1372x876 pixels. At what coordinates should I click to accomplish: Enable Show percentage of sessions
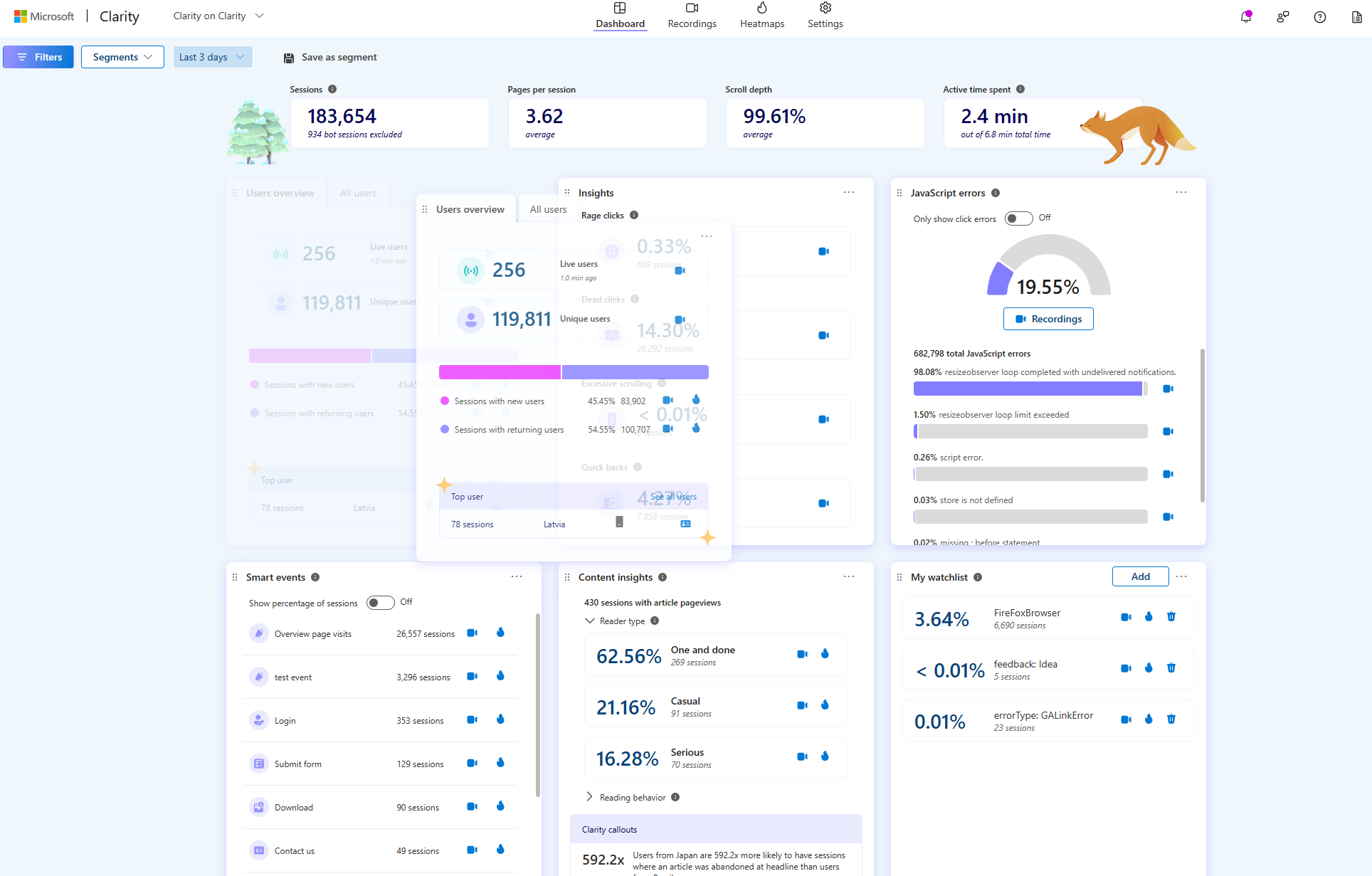pos(379,602)
